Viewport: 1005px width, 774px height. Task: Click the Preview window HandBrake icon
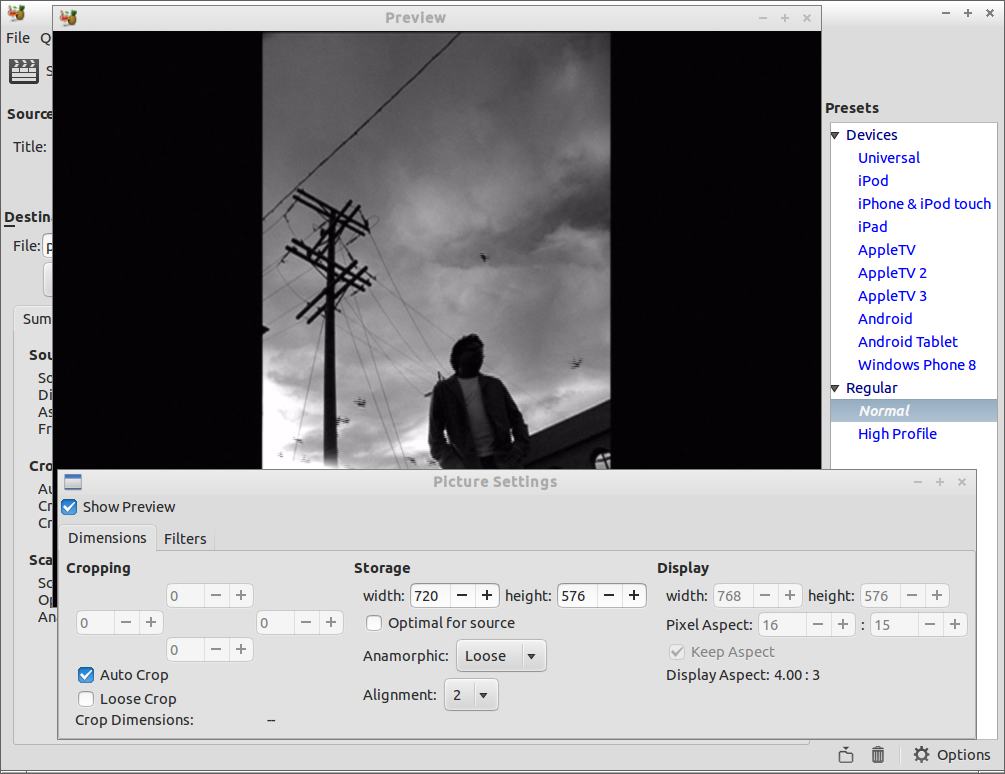(69, 18)
